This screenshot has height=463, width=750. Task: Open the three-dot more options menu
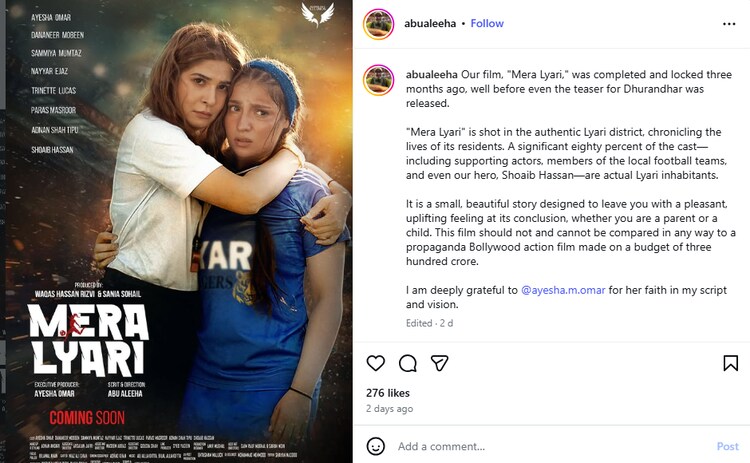tap(730, 23)
